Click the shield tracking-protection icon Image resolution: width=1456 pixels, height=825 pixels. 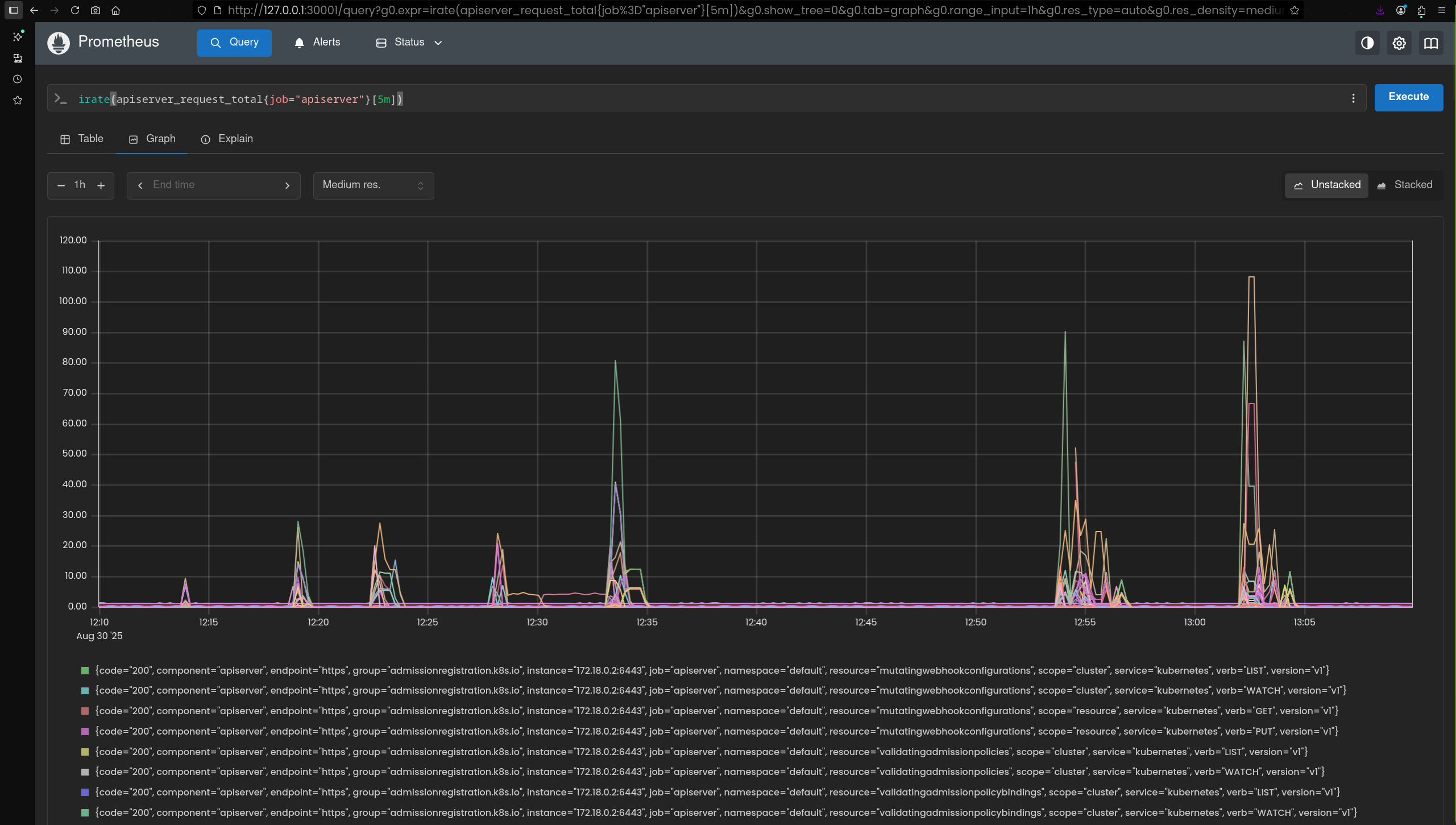tap(201, 10)
